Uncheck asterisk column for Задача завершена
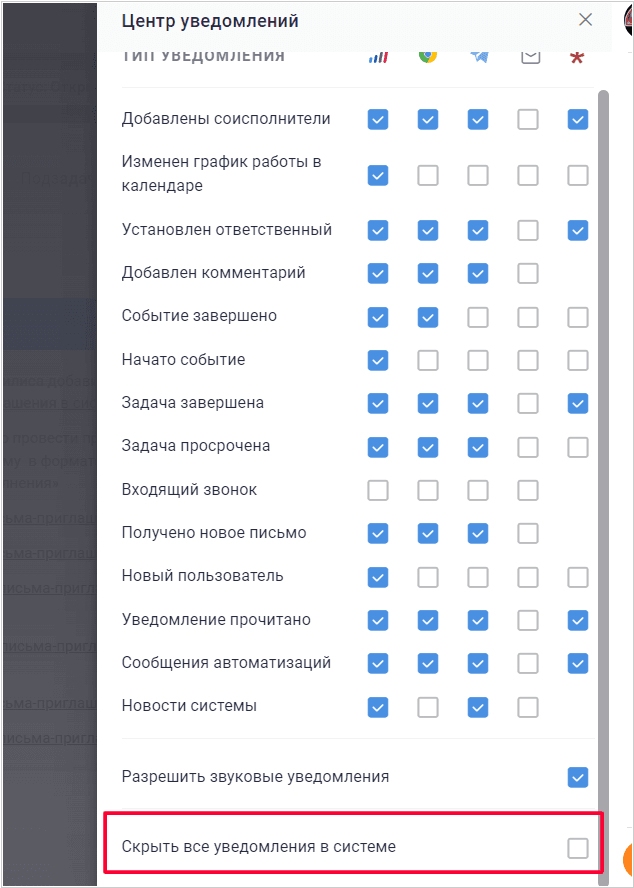This screenshot has width=634, height=888. click(577, 403)
